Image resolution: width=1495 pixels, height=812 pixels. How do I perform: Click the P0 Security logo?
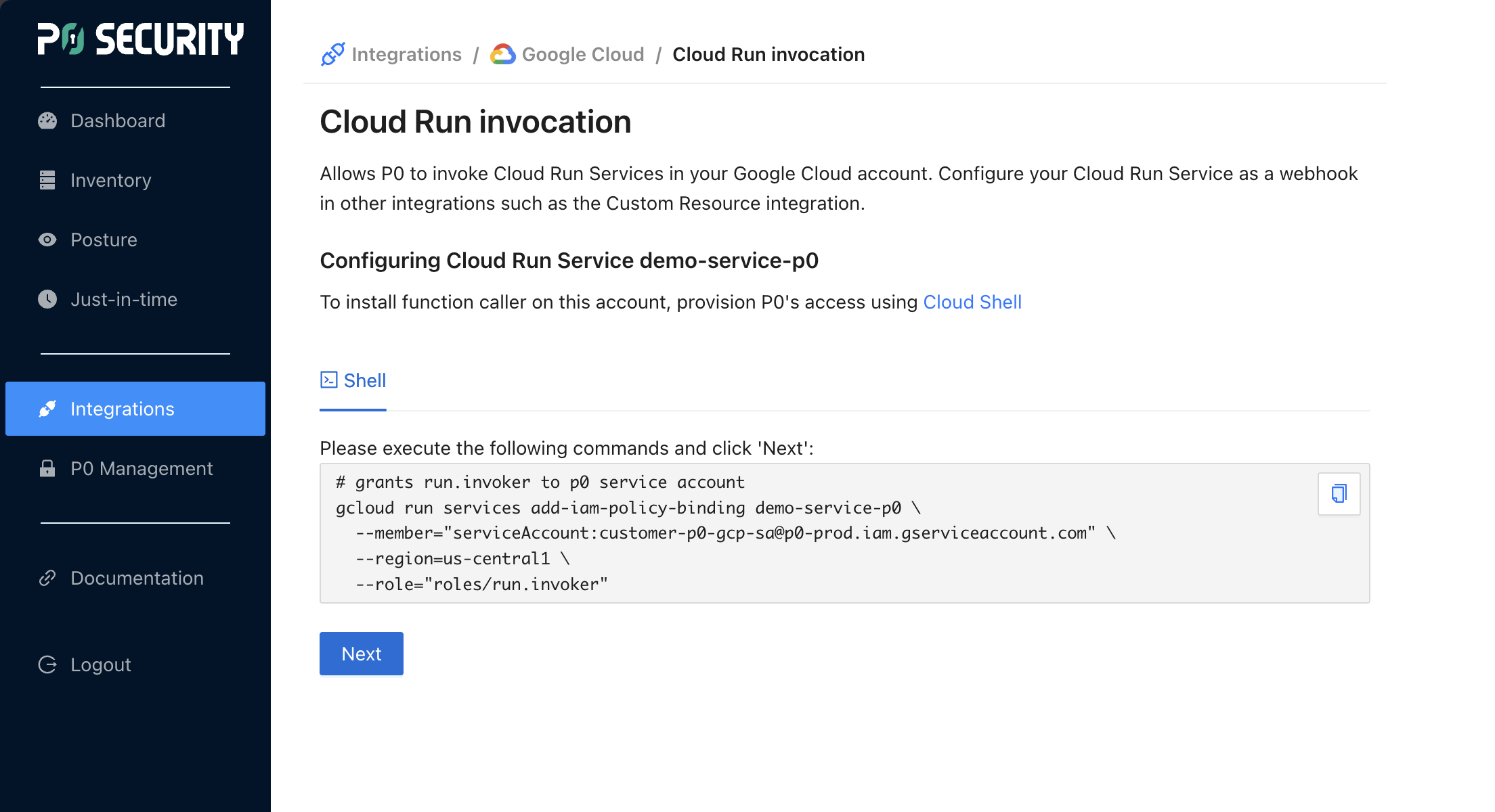140,39
